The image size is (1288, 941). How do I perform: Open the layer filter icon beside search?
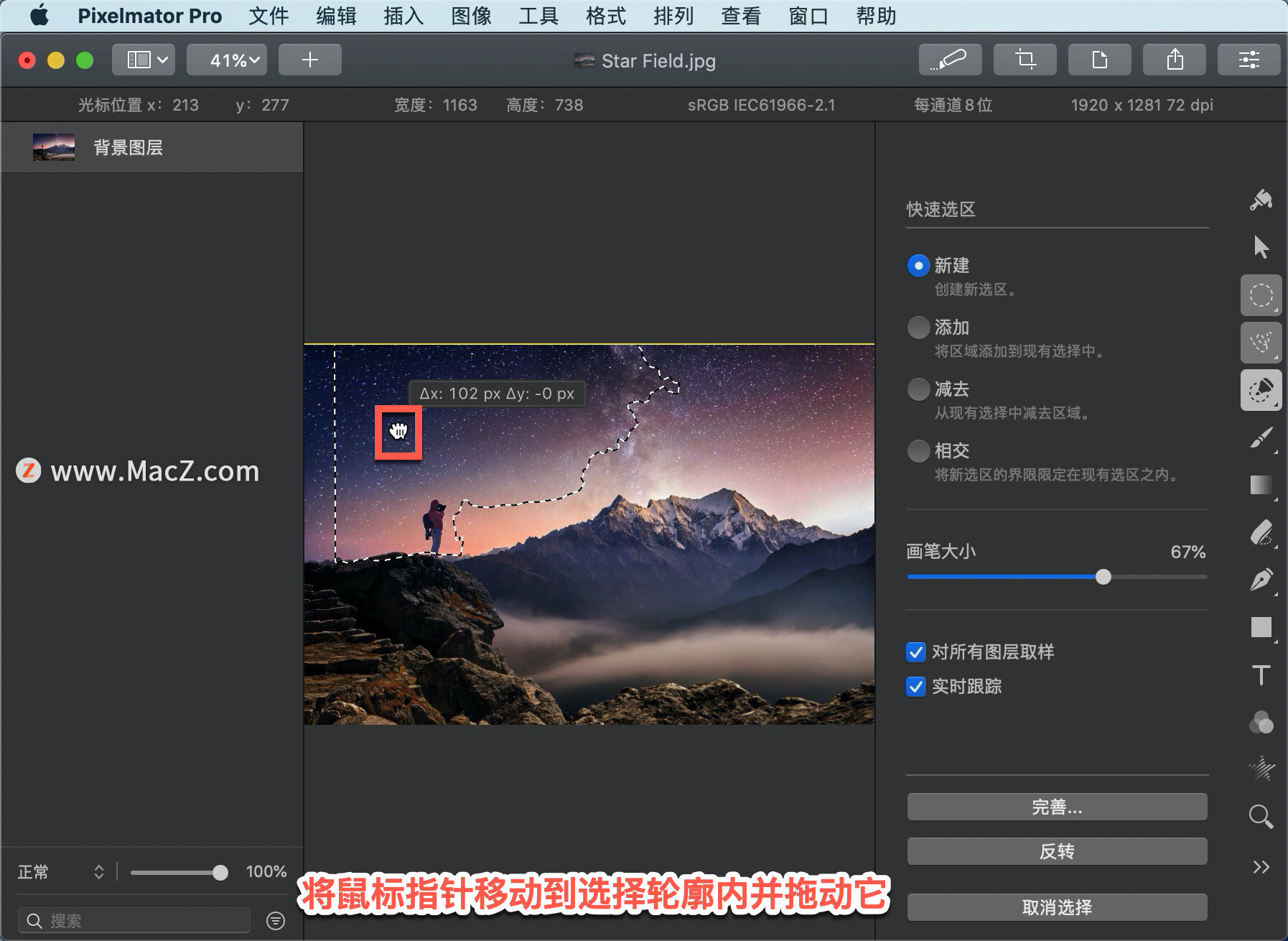point(276,921)
